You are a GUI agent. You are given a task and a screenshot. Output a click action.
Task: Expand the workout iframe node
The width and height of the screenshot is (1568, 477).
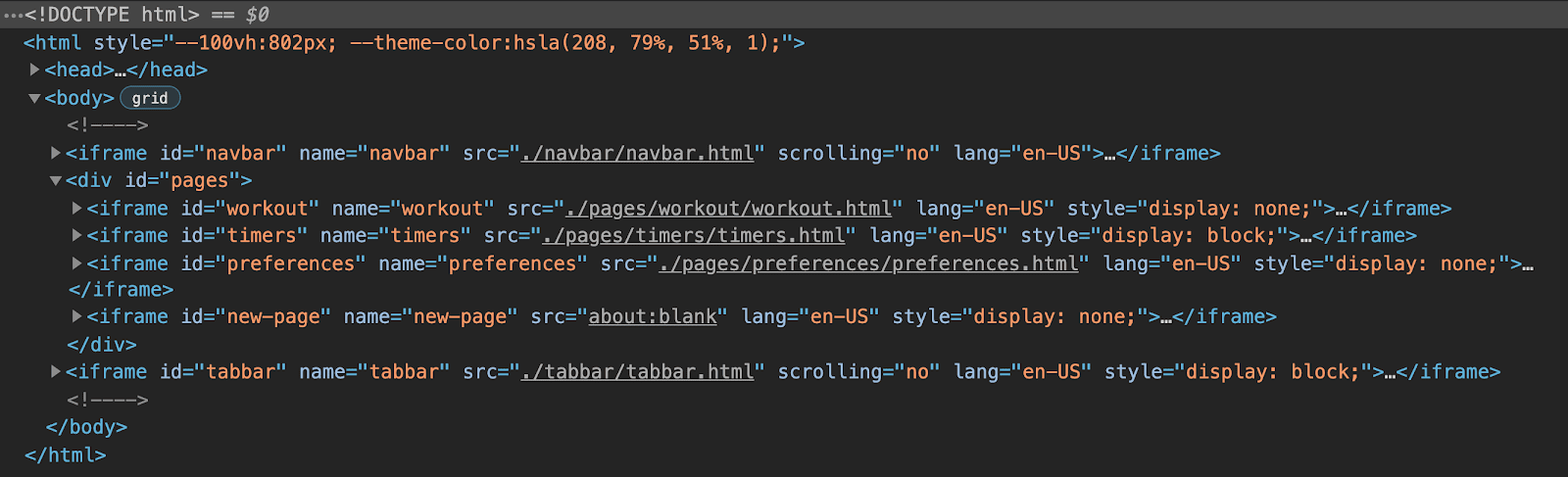point(76,208)
